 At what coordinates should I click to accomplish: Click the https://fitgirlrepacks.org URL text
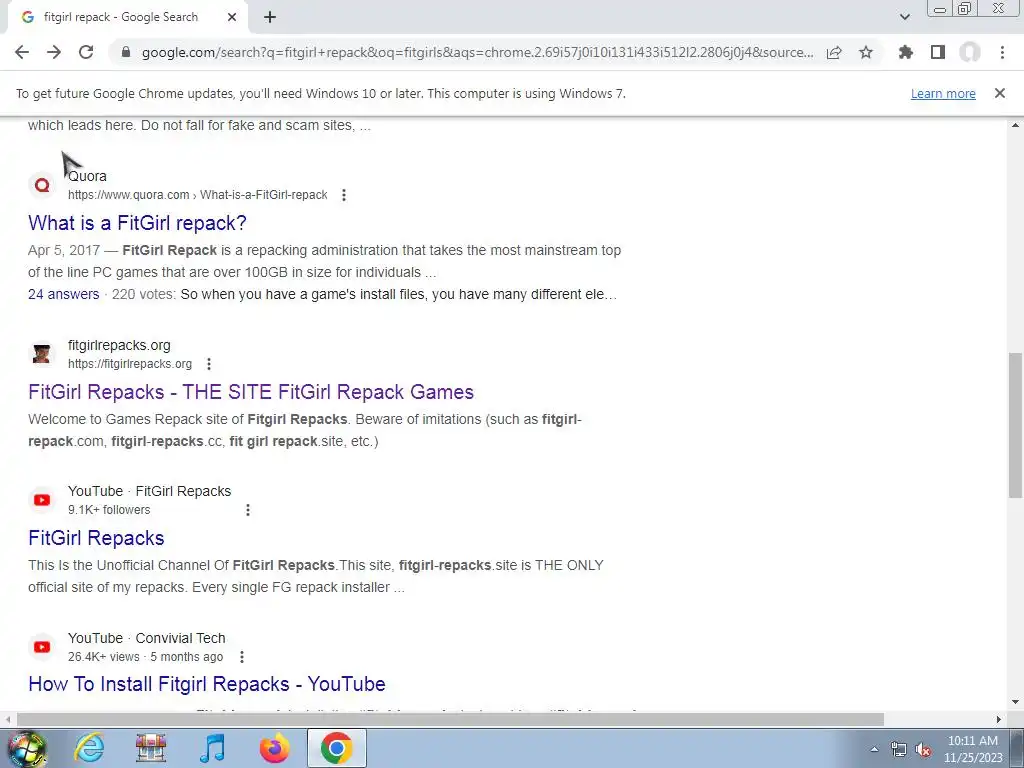pos(130,364)
